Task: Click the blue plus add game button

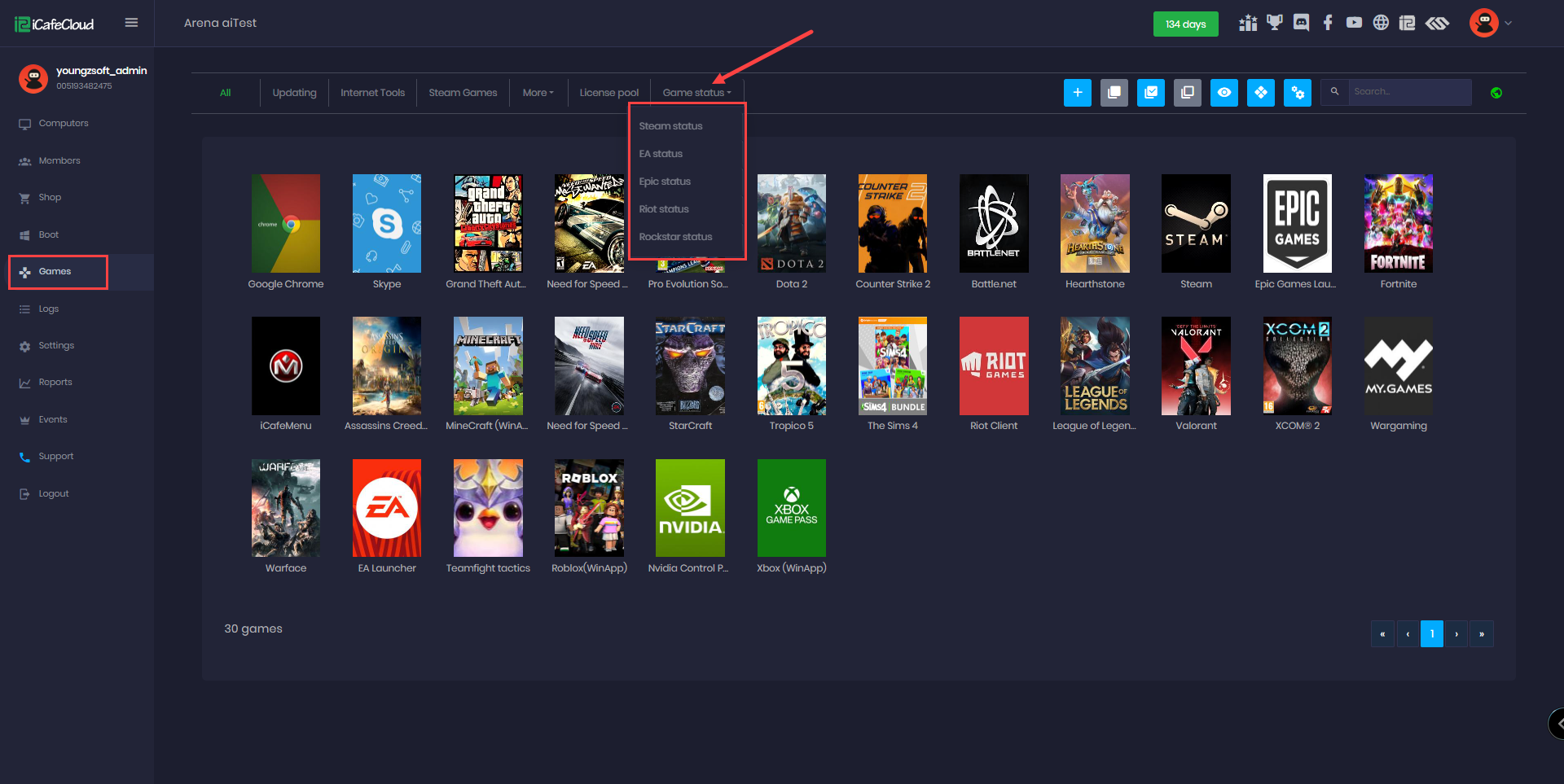Action: pyautogui.click(x=1077, y=93)
